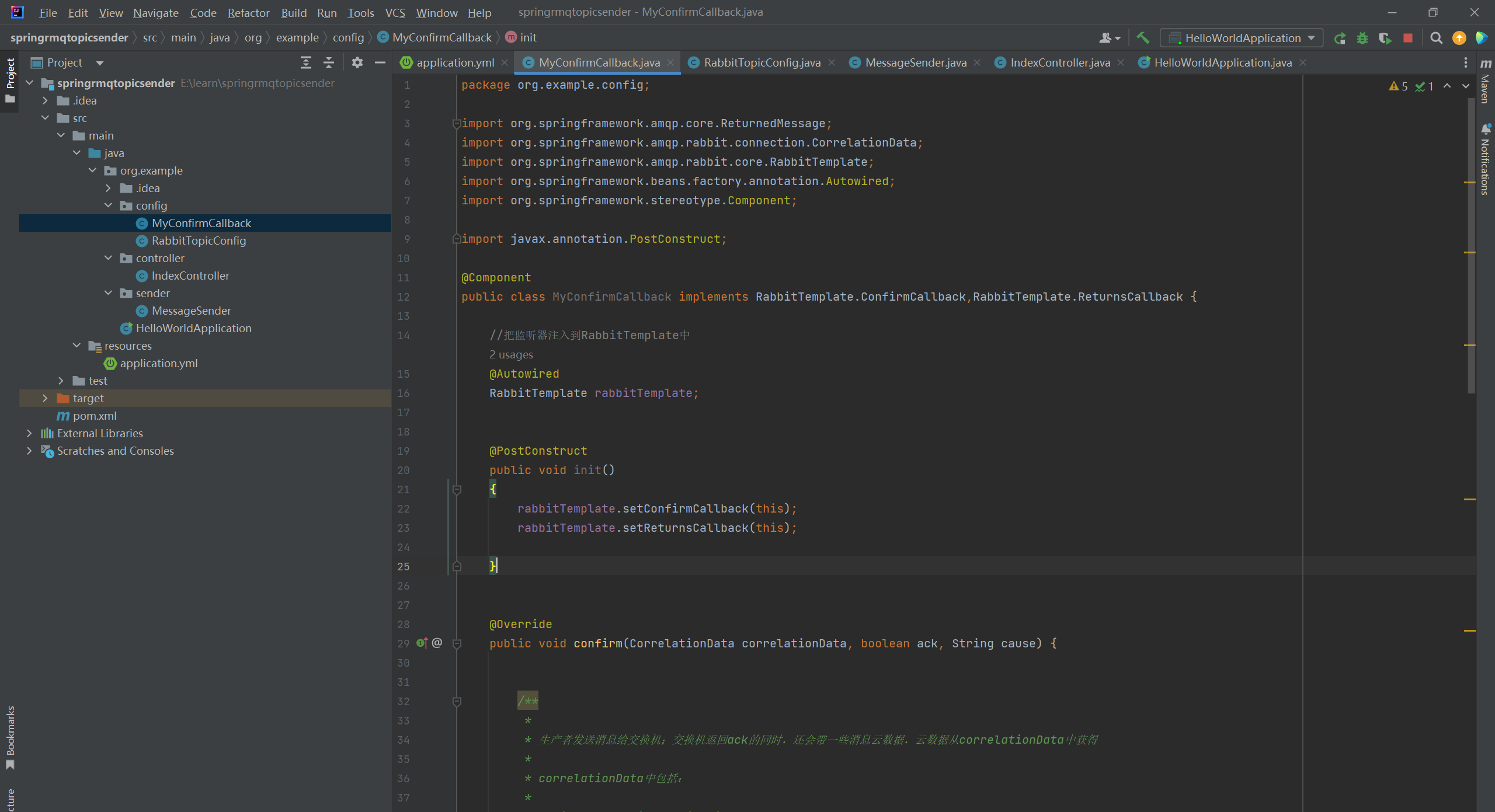Start debugging with the bug icon
1495x812 pixels.
[1362, 38]
